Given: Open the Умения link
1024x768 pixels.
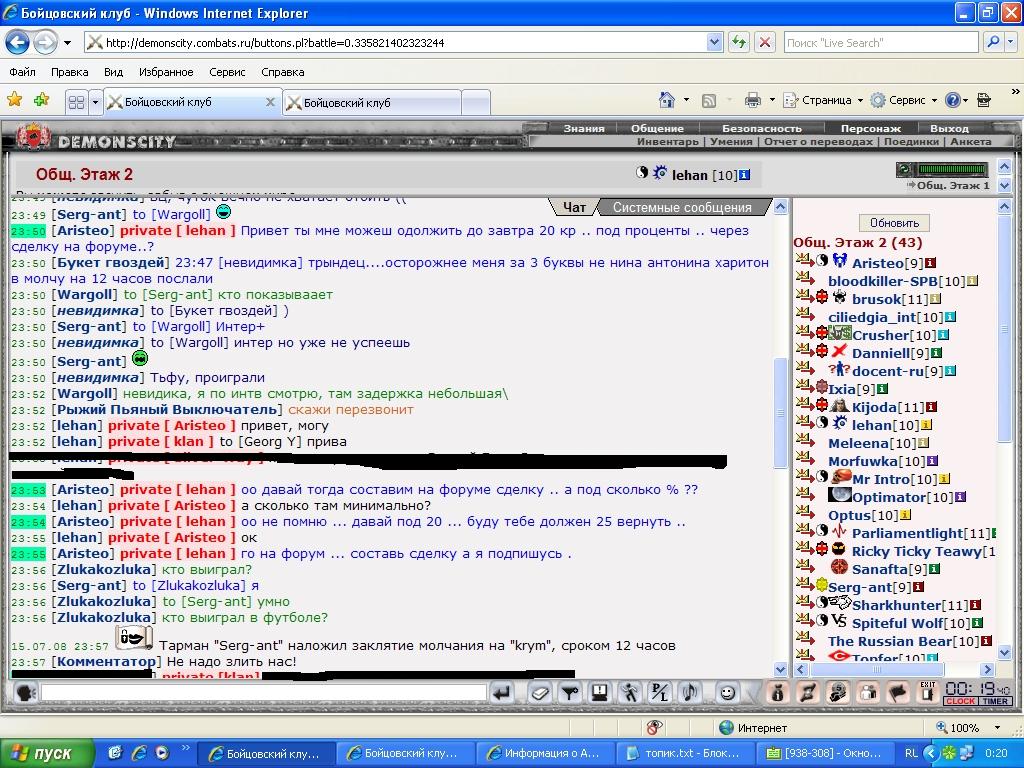Looking at the screenshot, I should (x=731, y=141).
